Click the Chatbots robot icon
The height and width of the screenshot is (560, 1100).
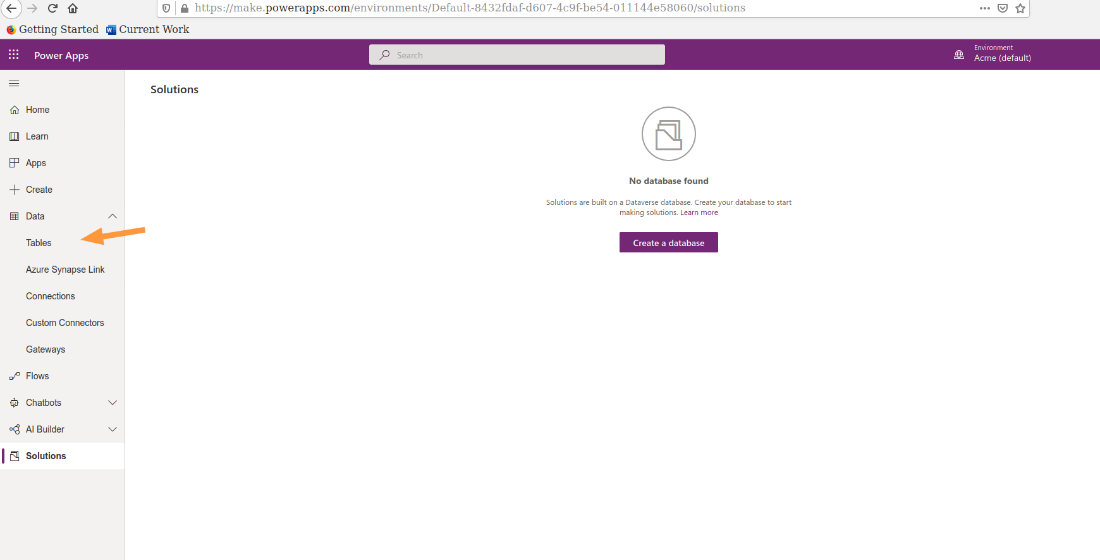coord(14,403)
